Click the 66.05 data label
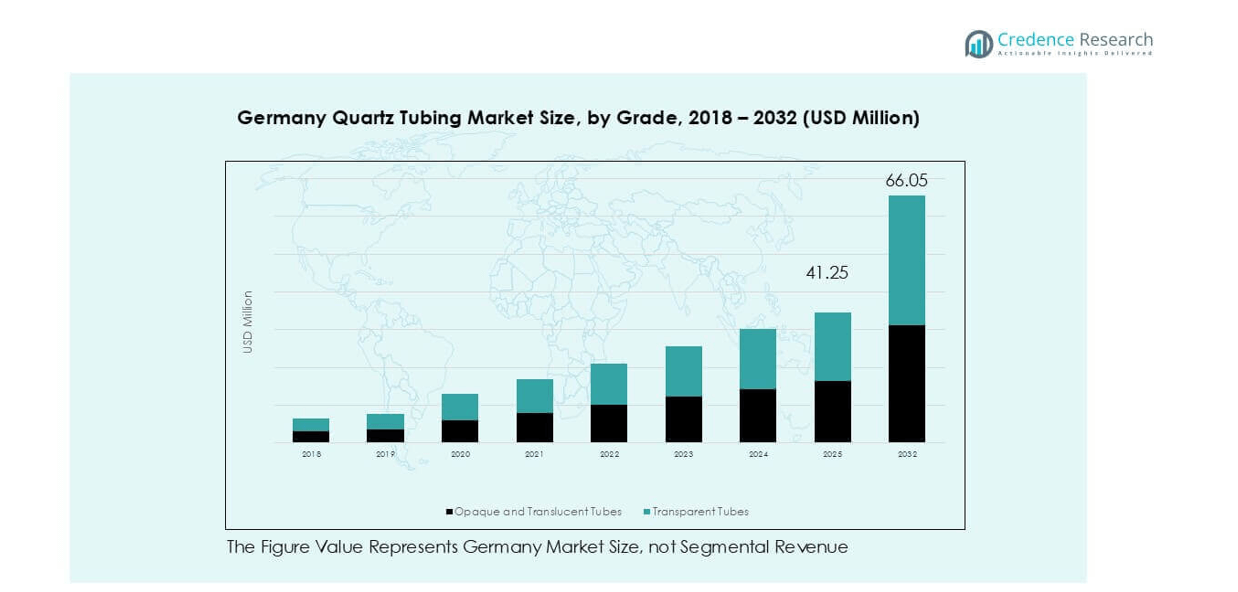The image size is (1238, 592). coord(906,181)
